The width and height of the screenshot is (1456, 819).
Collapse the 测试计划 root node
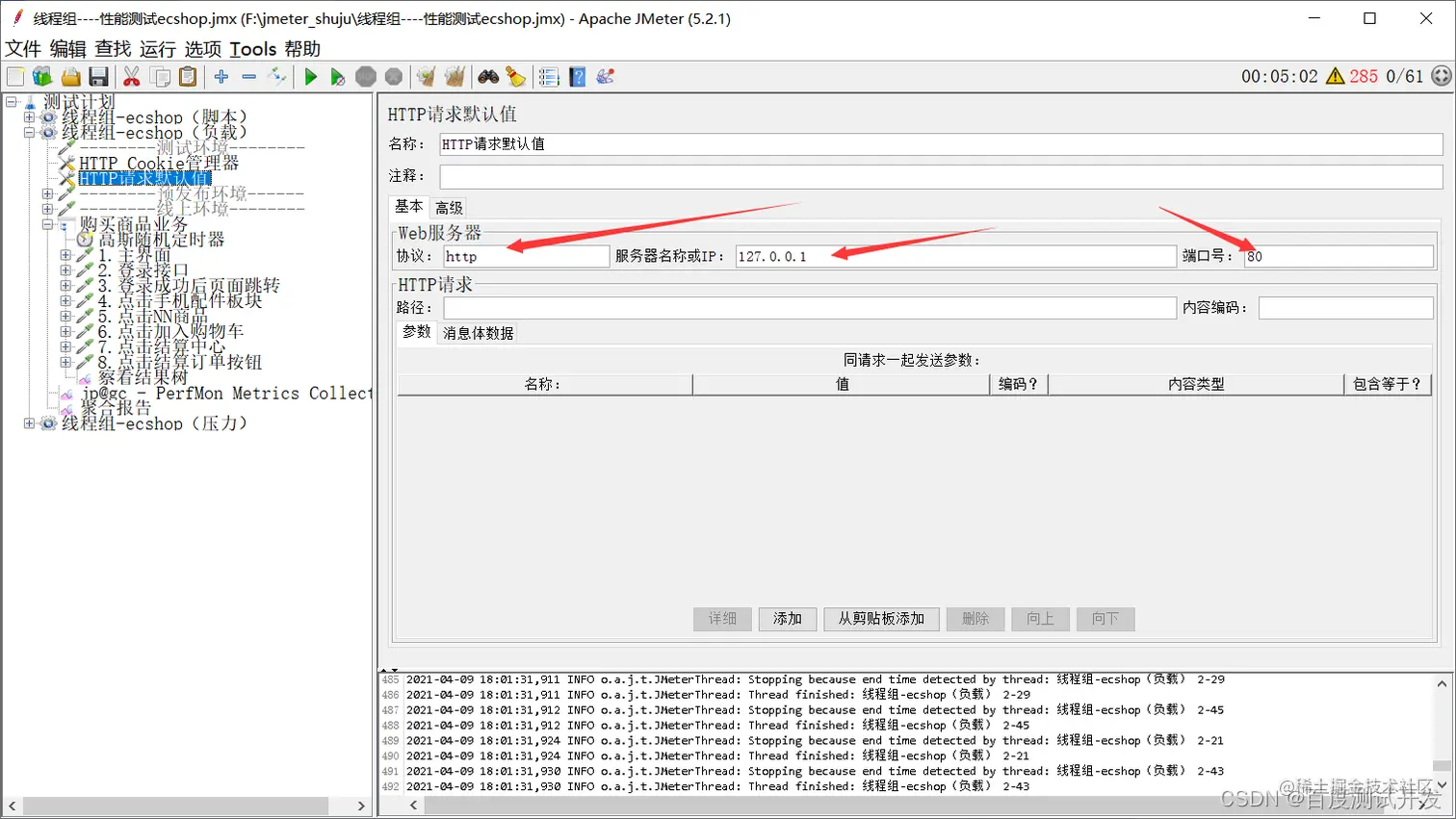(x=12, y=101)
